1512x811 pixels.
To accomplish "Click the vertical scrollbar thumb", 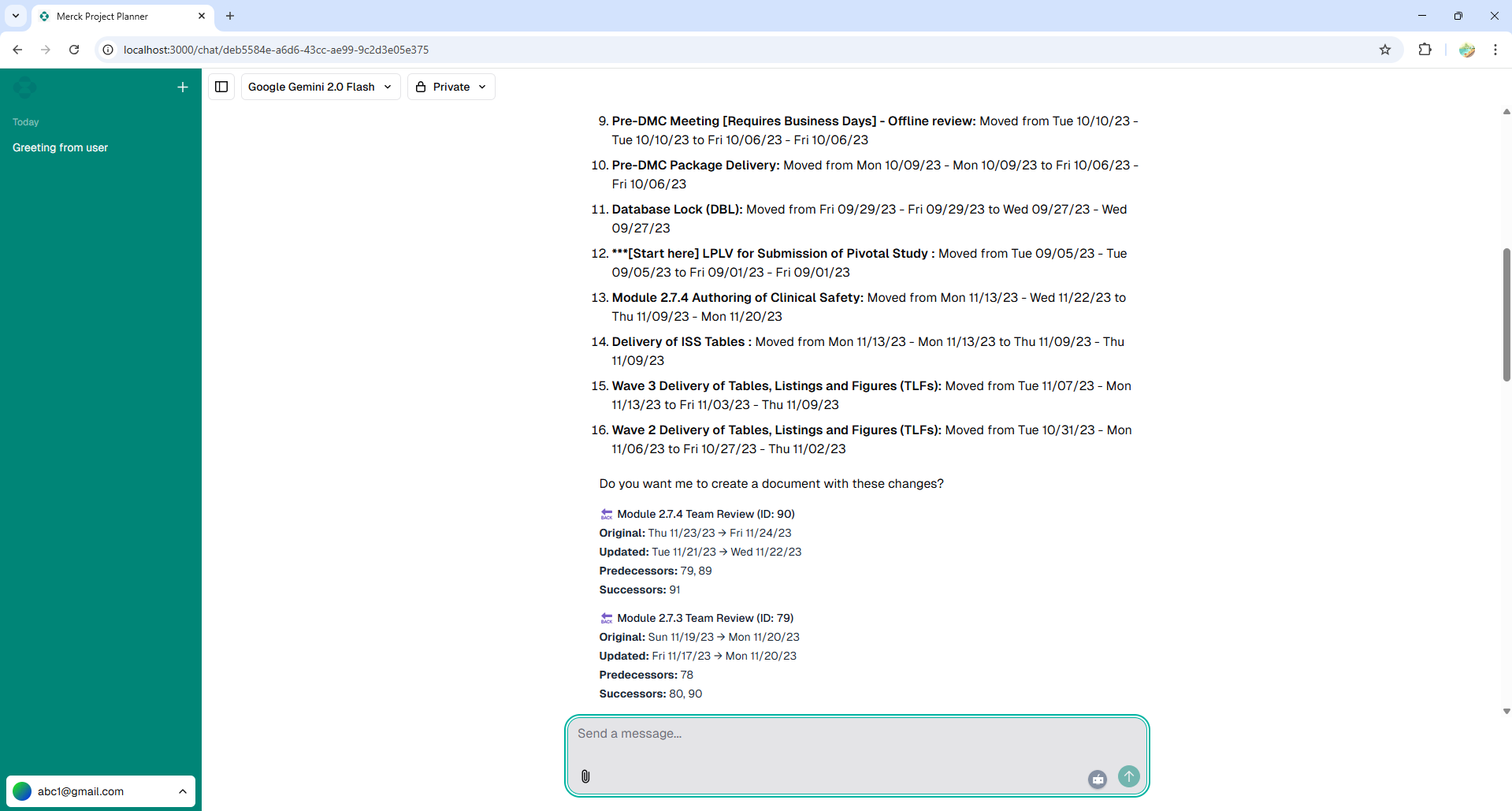I will tap(1506, 315).
